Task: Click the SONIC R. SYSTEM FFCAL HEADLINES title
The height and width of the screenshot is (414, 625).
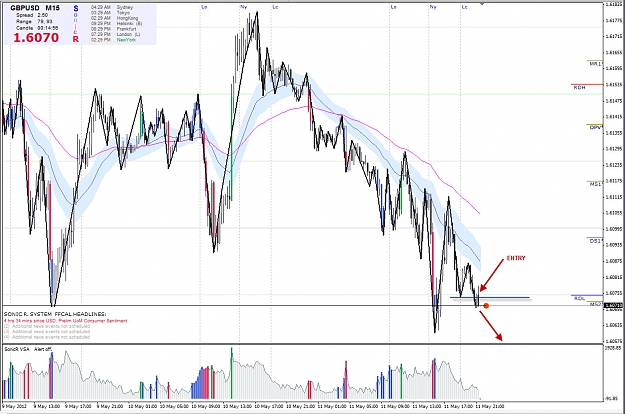Action: click(x=55, y=314)
